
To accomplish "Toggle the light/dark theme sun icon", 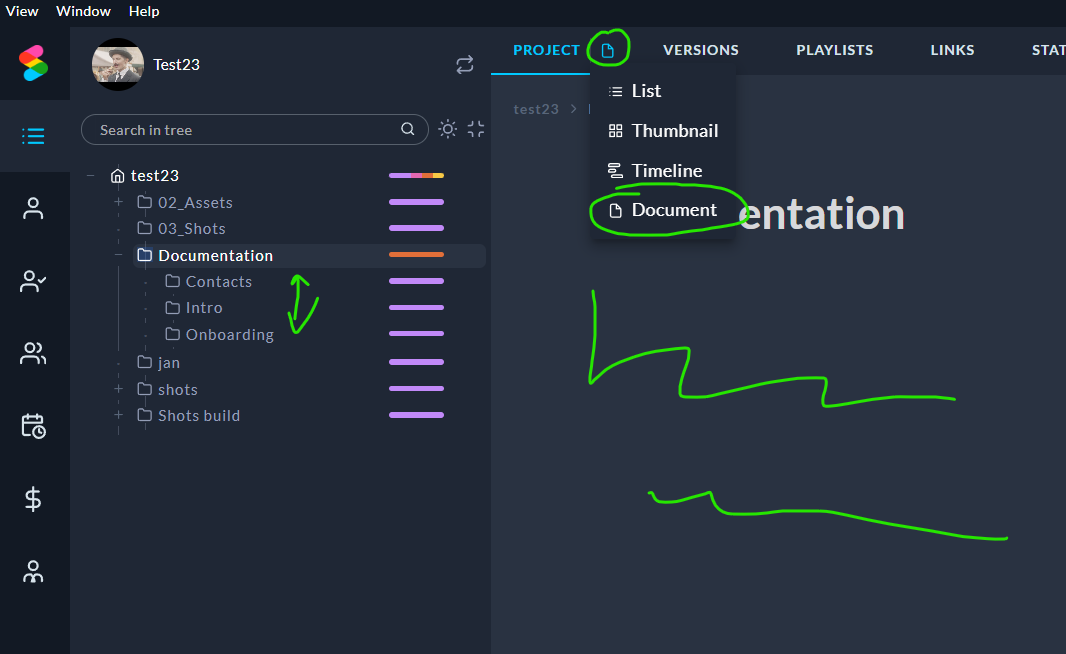I will point(448,129).
